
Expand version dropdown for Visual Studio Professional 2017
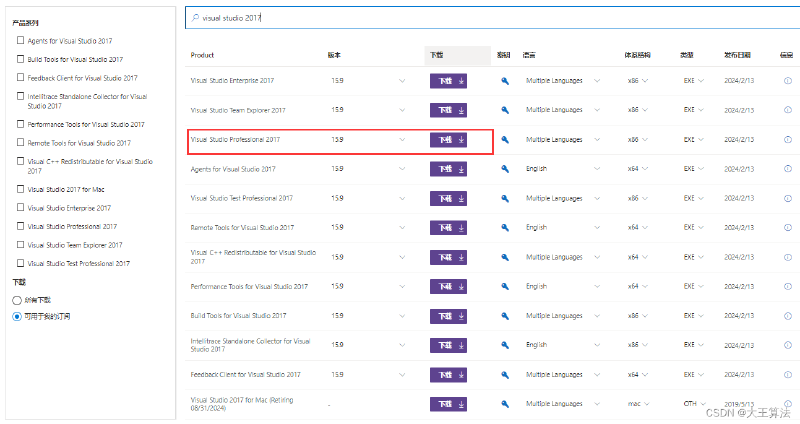402,139
